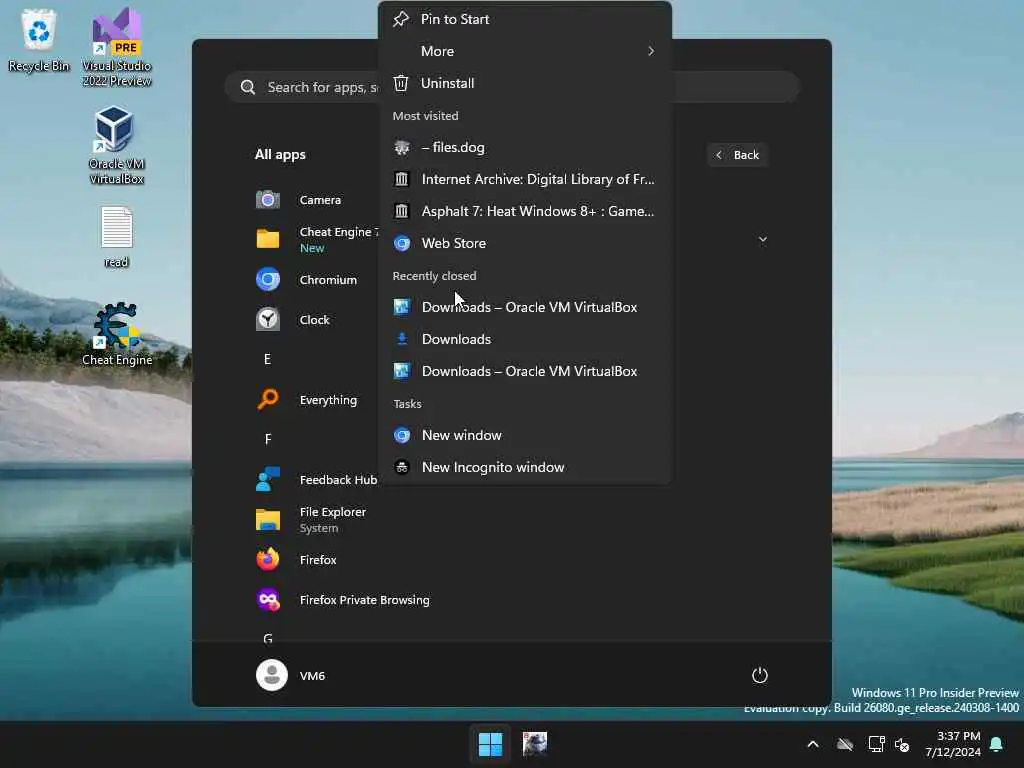This screenshot has height=768, width=1024.
Task: Jump to letter E section header
Action: [x=267, y=359]
